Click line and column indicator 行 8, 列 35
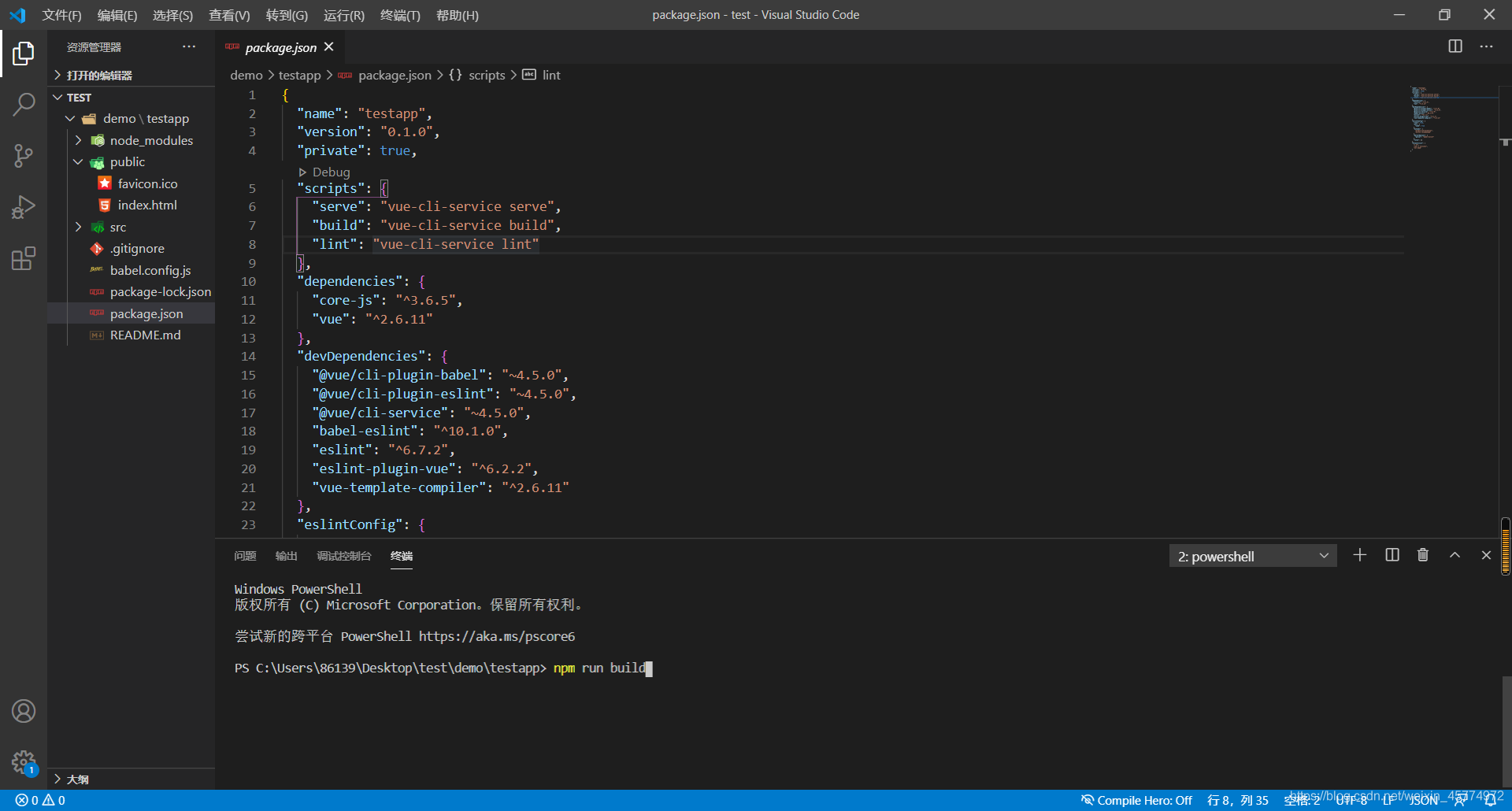This screenshot has height=811, width=1512. (x=1238, y=800)
